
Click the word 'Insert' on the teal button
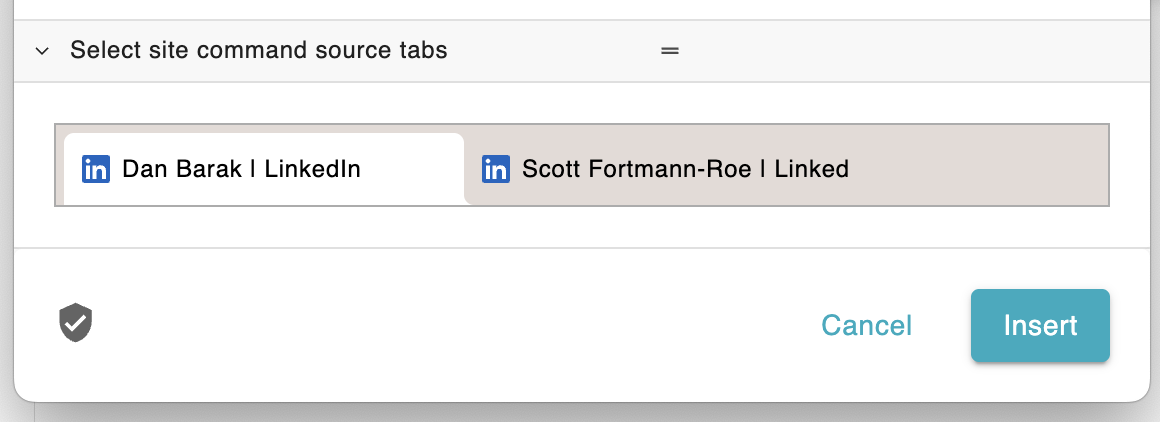[x=1040, y=325]
